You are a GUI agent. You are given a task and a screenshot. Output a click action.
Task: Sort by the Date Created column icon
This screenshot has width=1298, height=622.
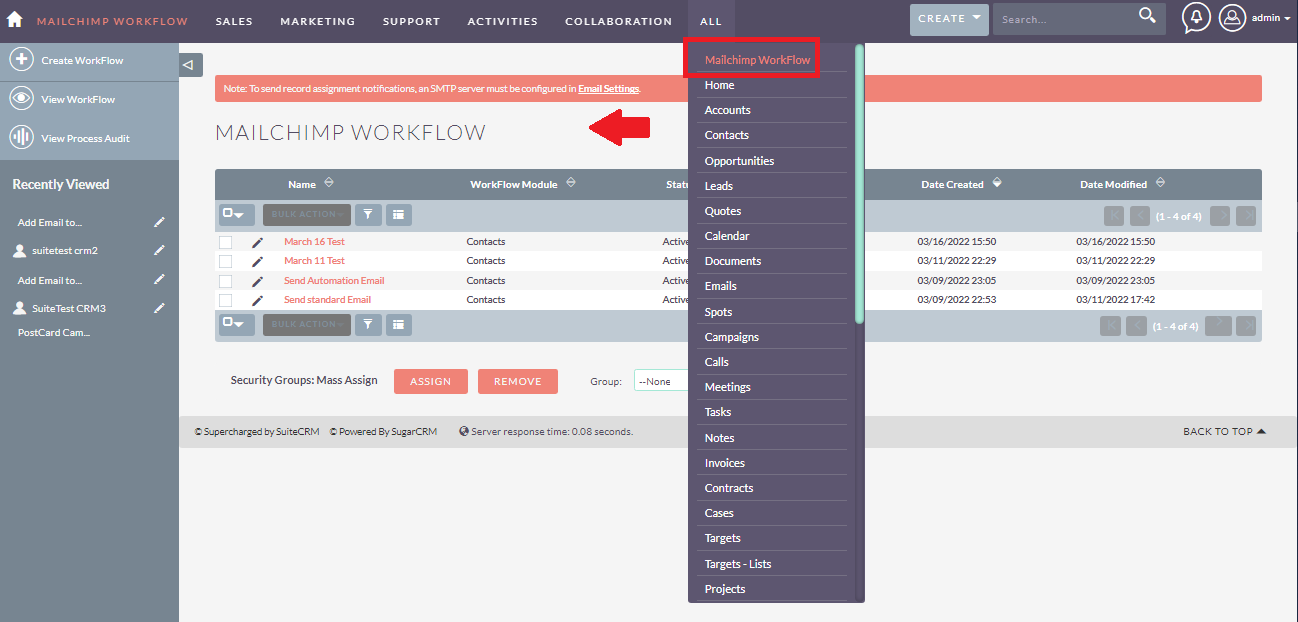click(x=997, y=183)
